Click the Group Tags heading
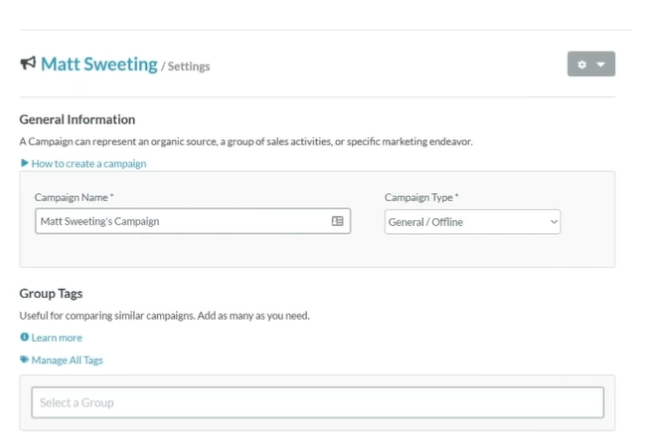 click(51, 293)
